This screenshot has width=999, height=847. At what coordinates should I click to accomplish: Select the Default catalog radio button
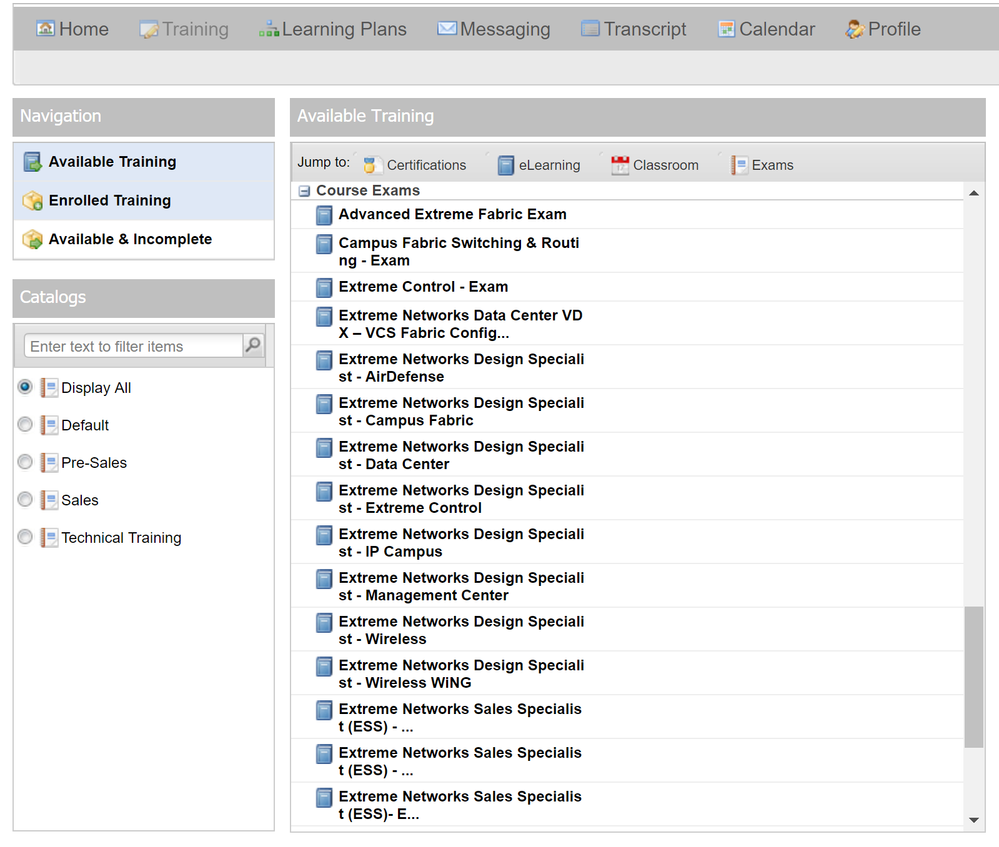(25, 425)
